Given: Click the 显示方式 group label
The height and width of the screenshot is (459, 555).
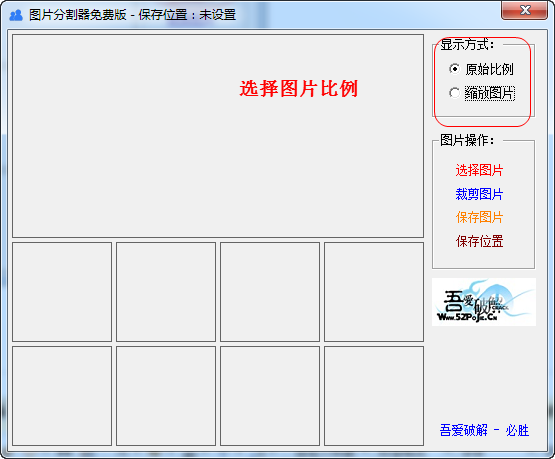Looking at the screenshot, I should click(467, 45).
